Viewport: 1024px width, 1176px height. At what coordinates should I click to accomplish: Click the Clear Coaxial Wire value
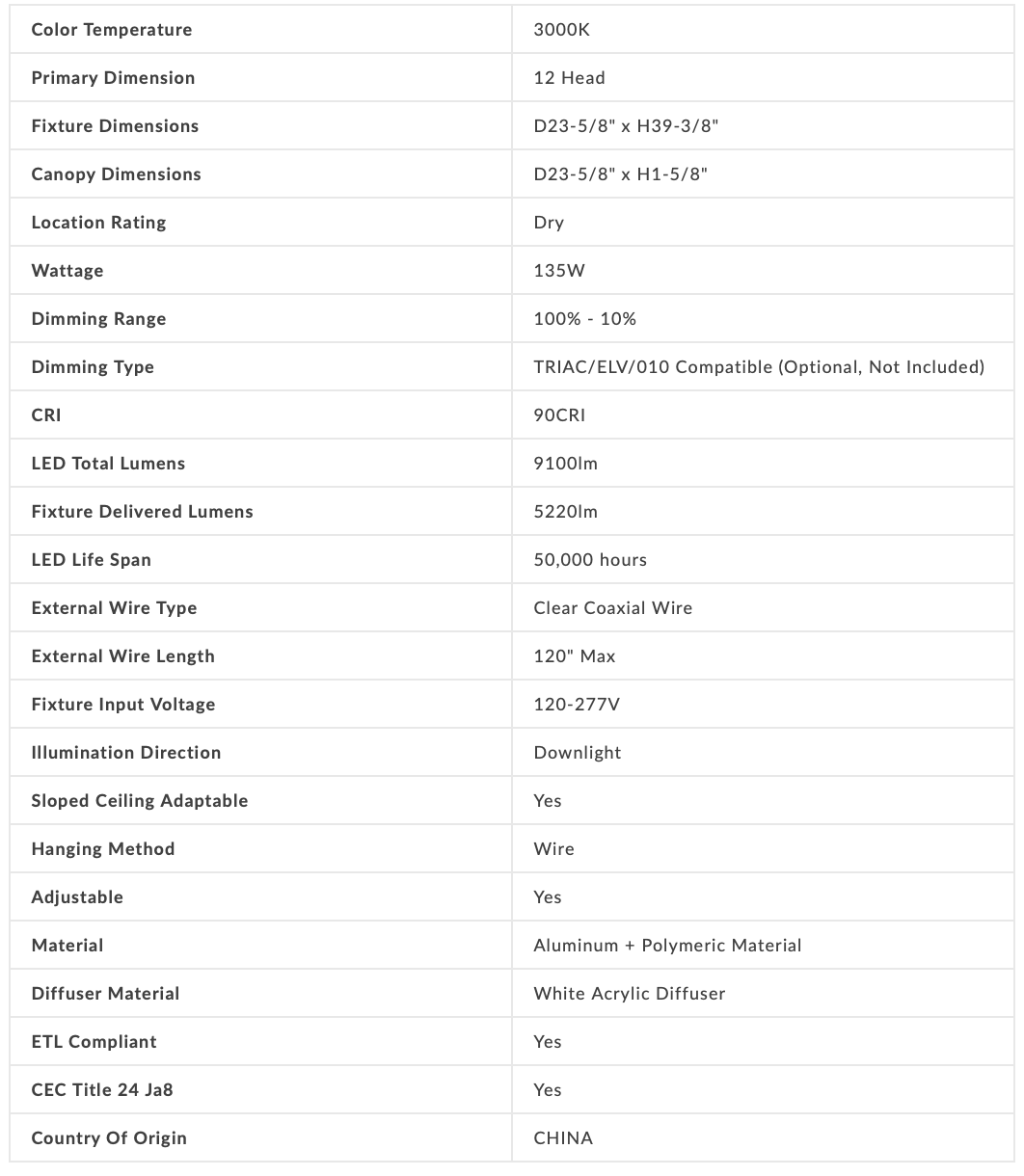coord(612,608)
